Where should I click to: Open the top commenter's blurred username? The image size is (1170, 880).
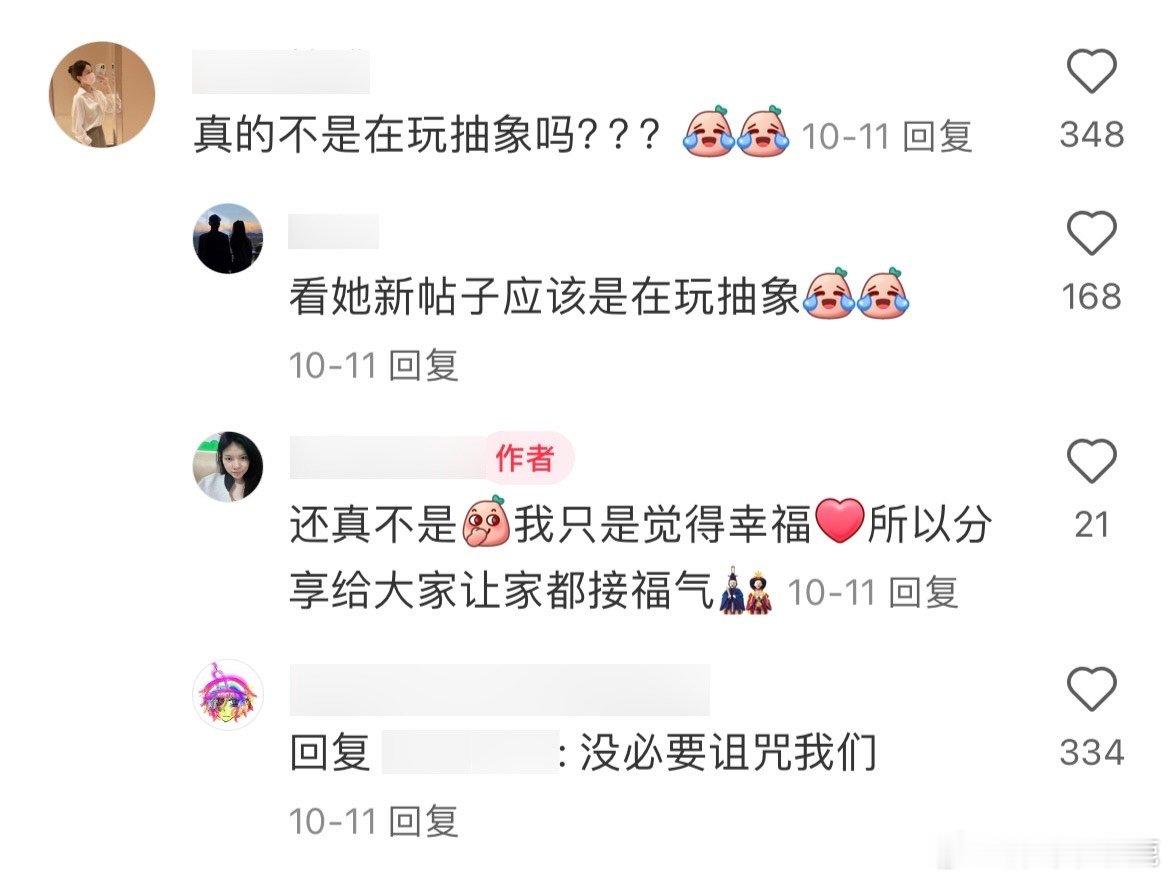click(x=281, y=72)
